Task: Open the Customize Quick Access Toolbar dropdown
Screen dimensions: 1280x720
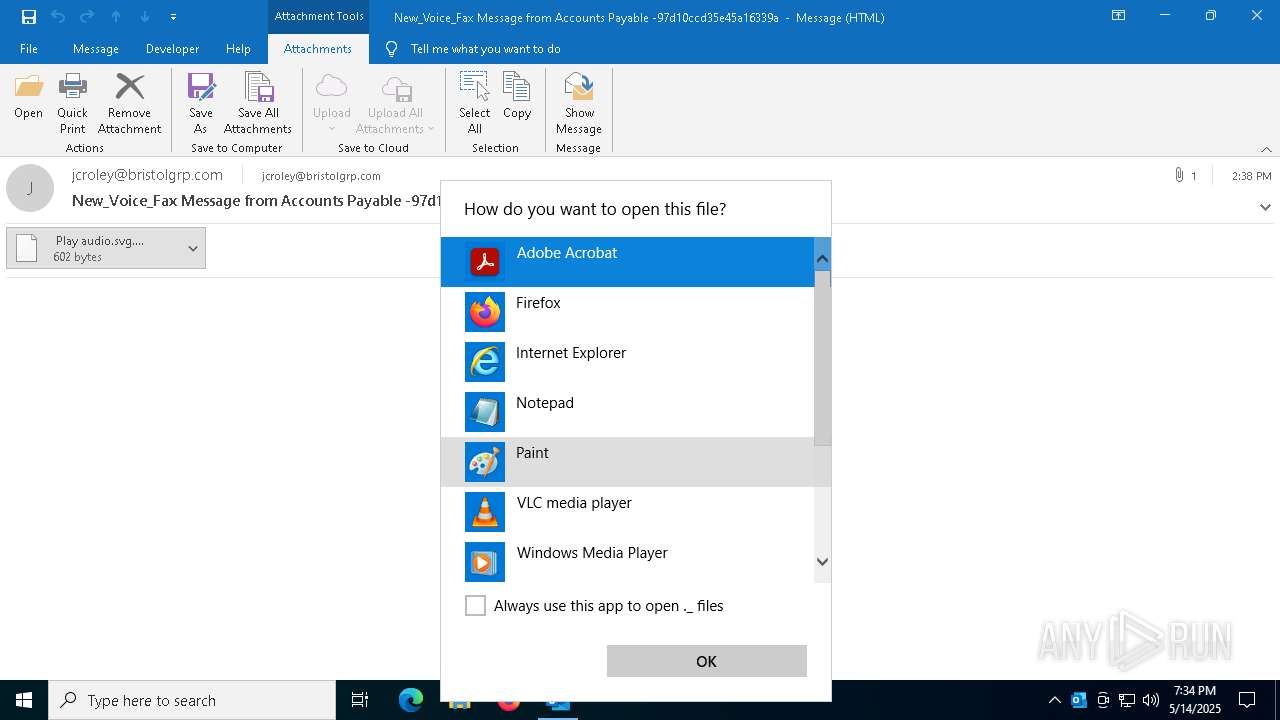Action: click(174, 17)
